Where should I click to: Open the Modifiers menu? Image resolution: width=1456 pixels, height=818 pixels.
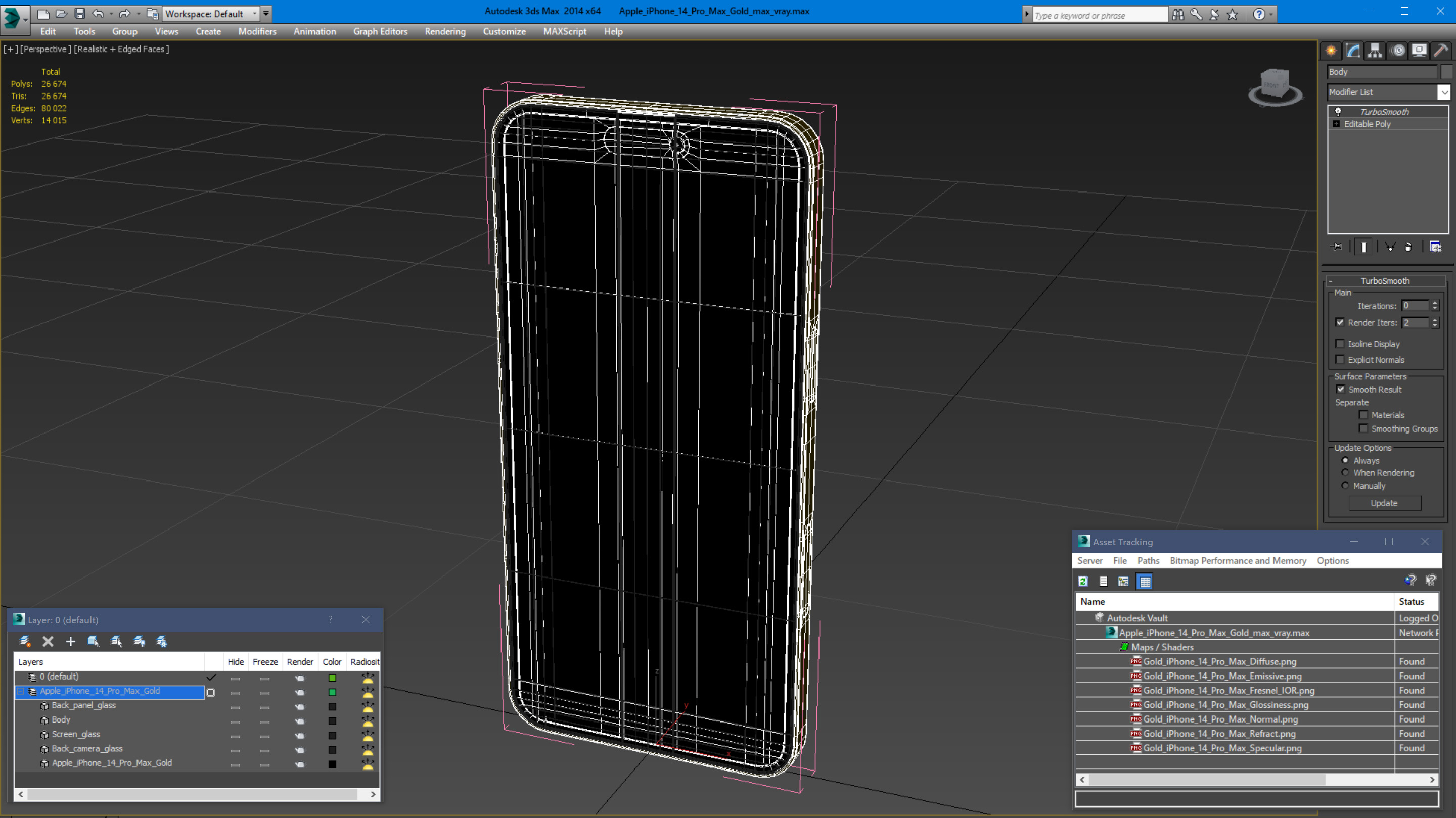(257, 32)
